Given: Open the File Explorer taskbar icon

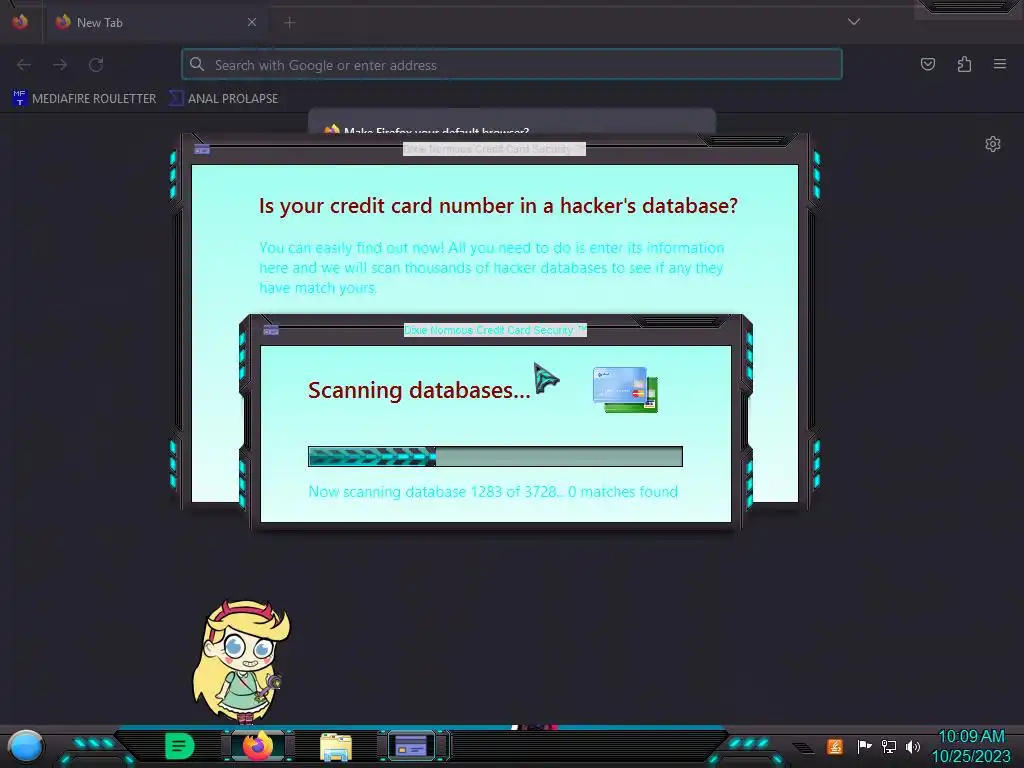Looking at the screenshot, I should (336, 747).
